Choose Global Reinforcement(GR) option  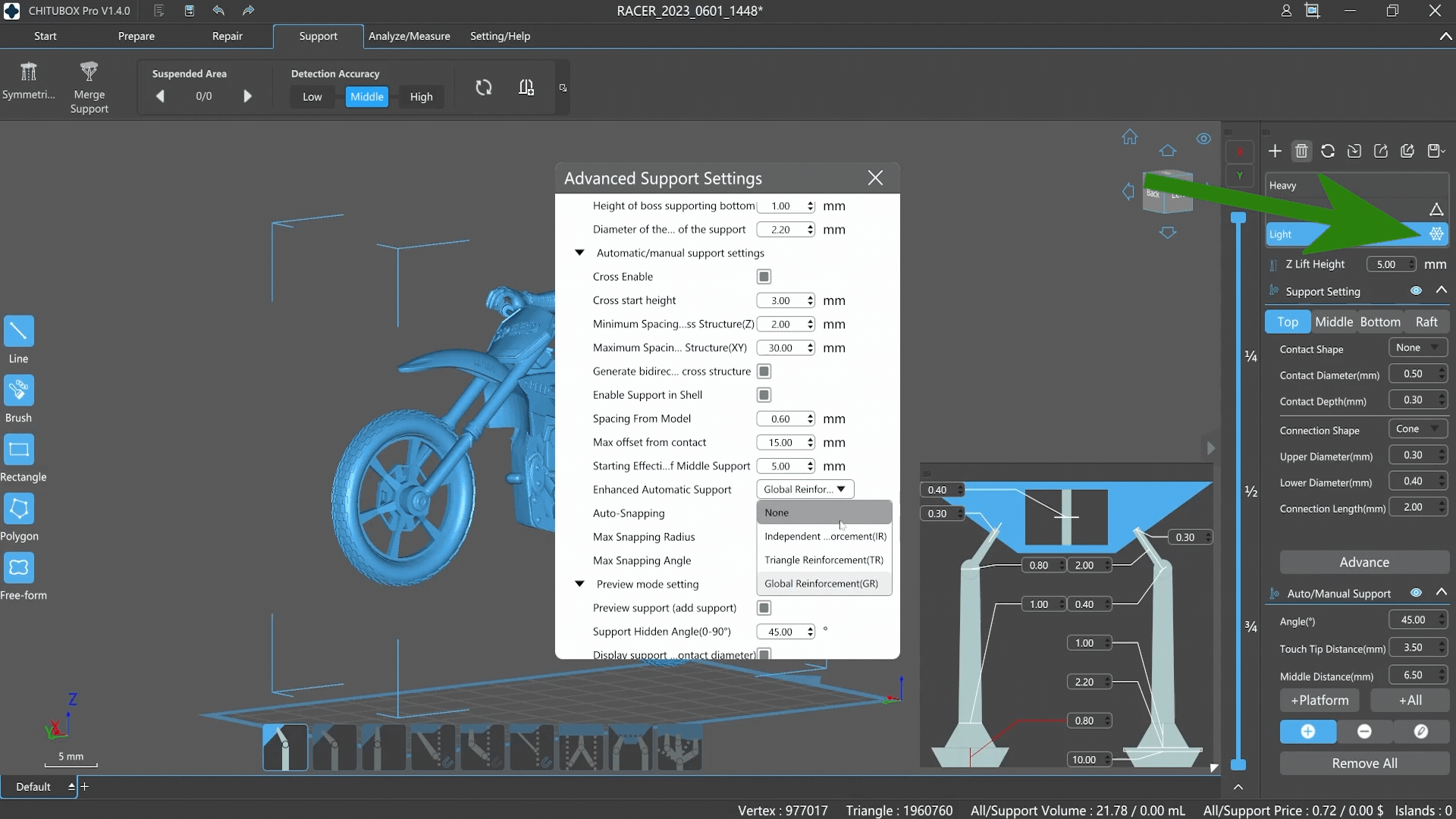click(824, 583)
